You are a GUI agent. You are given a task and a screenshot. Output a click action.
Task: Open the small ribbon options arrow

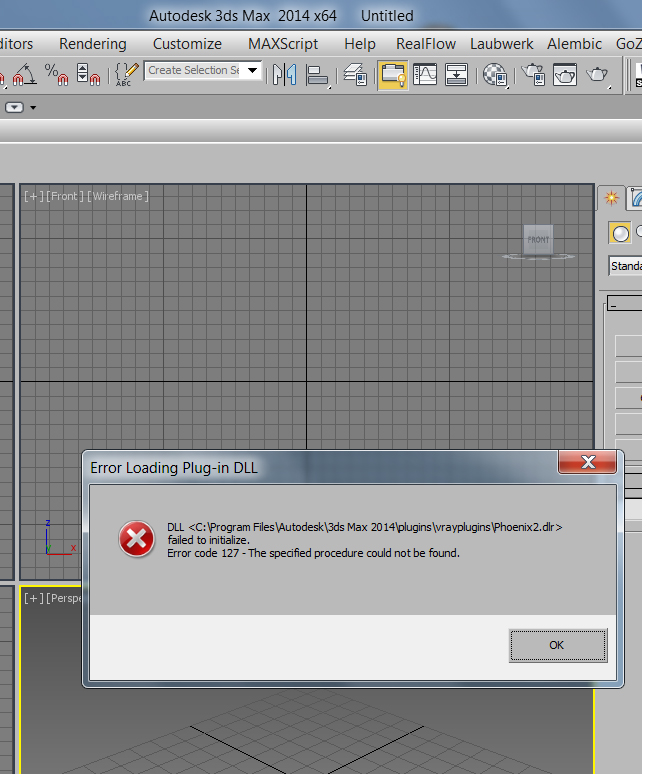pos(33,107)
